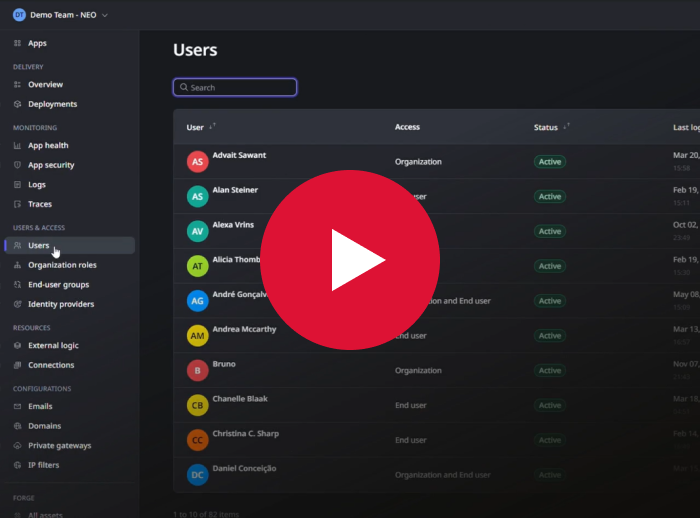Image resolution: width=700 pixels, height=518 pixels.
Task: Click the Logs icon
Action: point(17,184)
